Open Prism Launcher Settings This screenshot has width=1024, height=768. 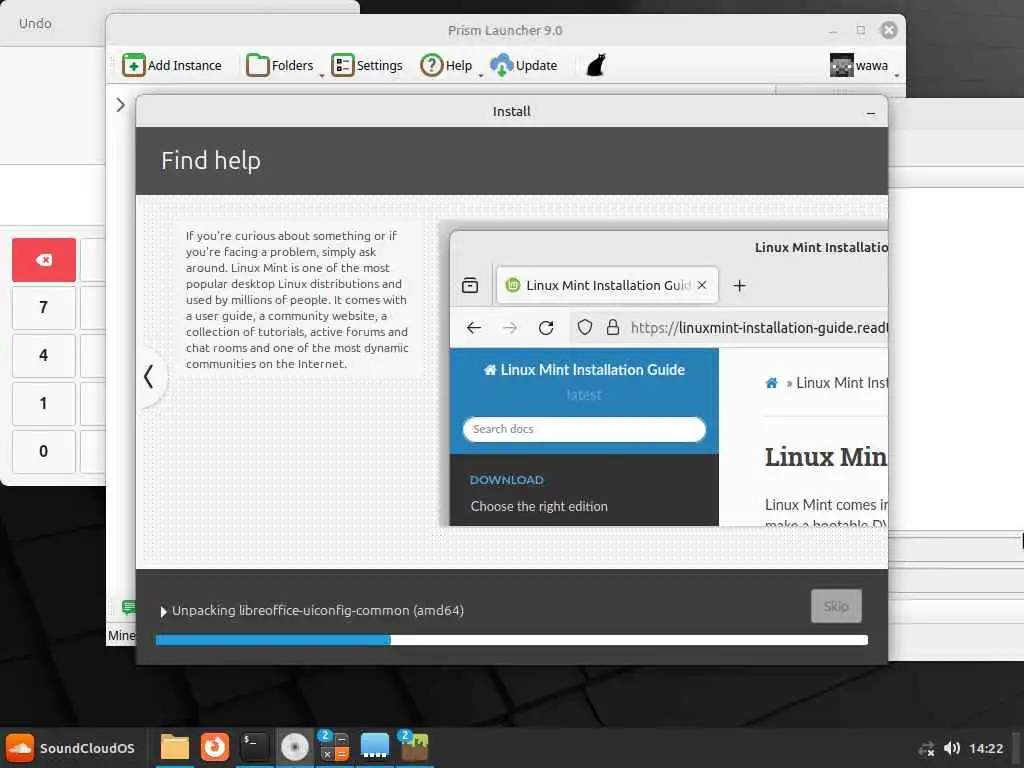click(x=367, y=65)
